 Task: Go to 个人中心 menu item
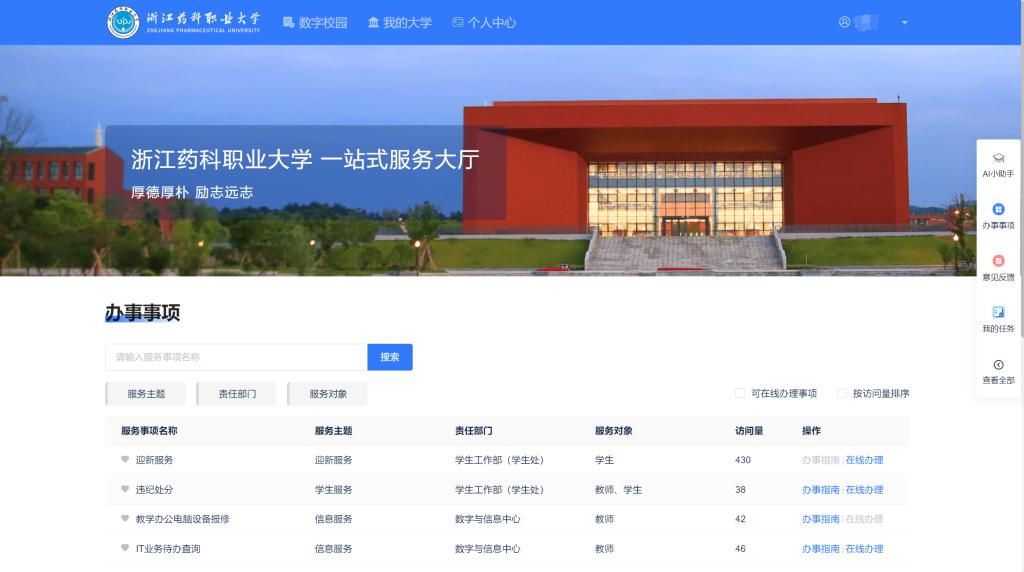tap(484, 22)
